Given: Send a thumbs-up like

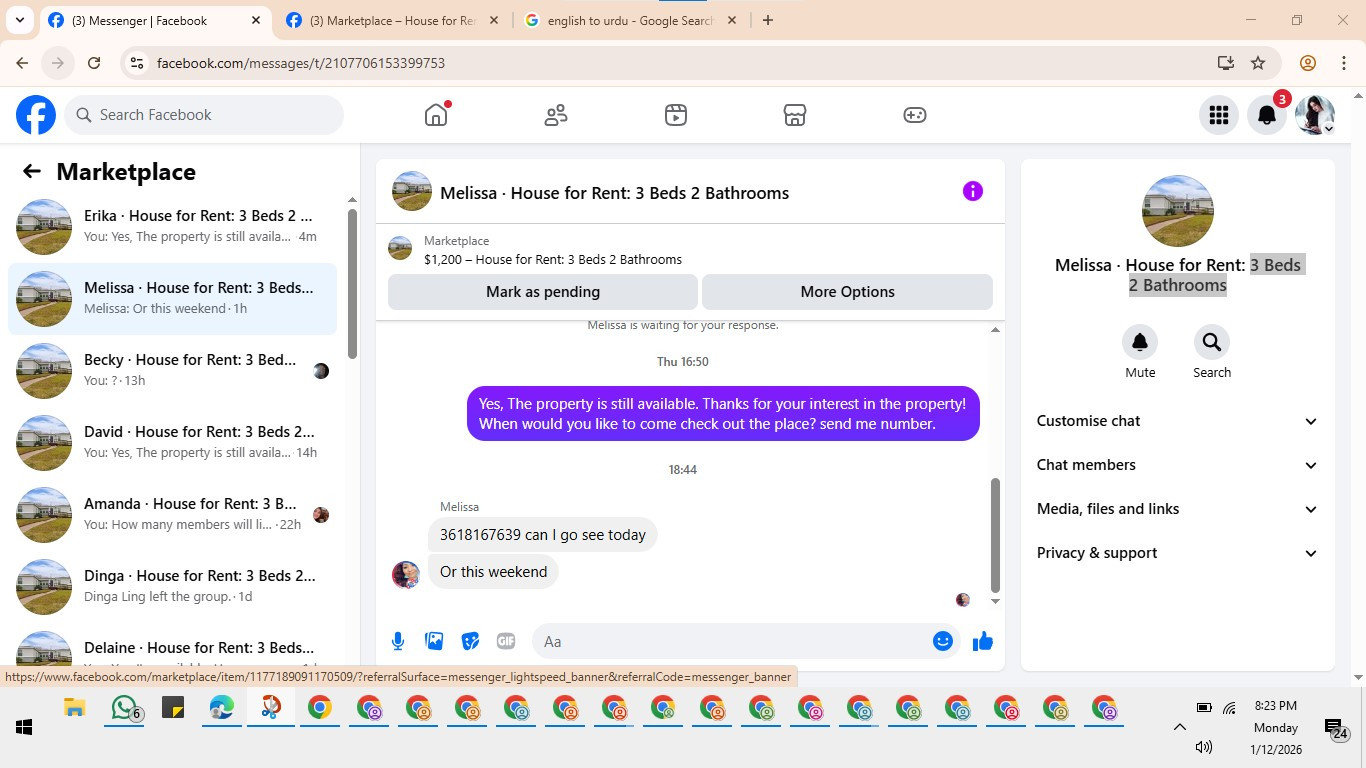Looking at the screenshot, I should click(983, 641).
